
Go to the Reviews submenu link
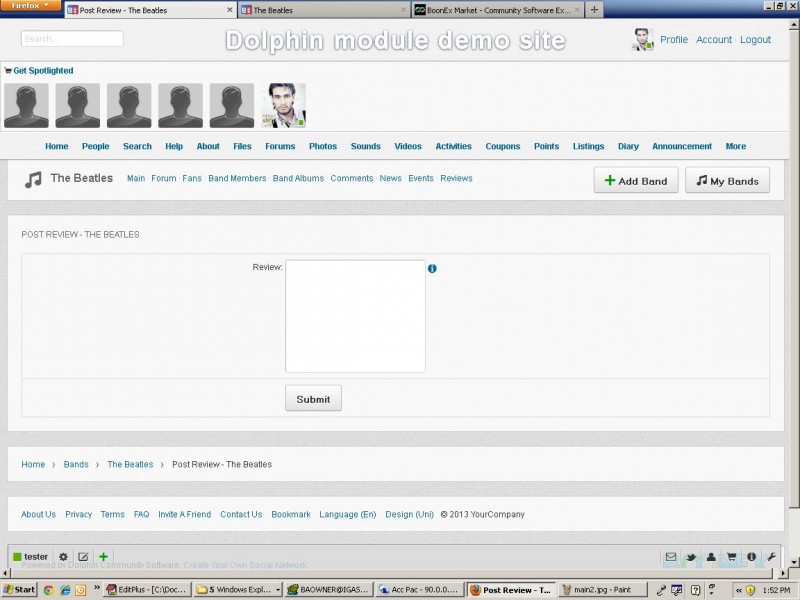point(456,178)
